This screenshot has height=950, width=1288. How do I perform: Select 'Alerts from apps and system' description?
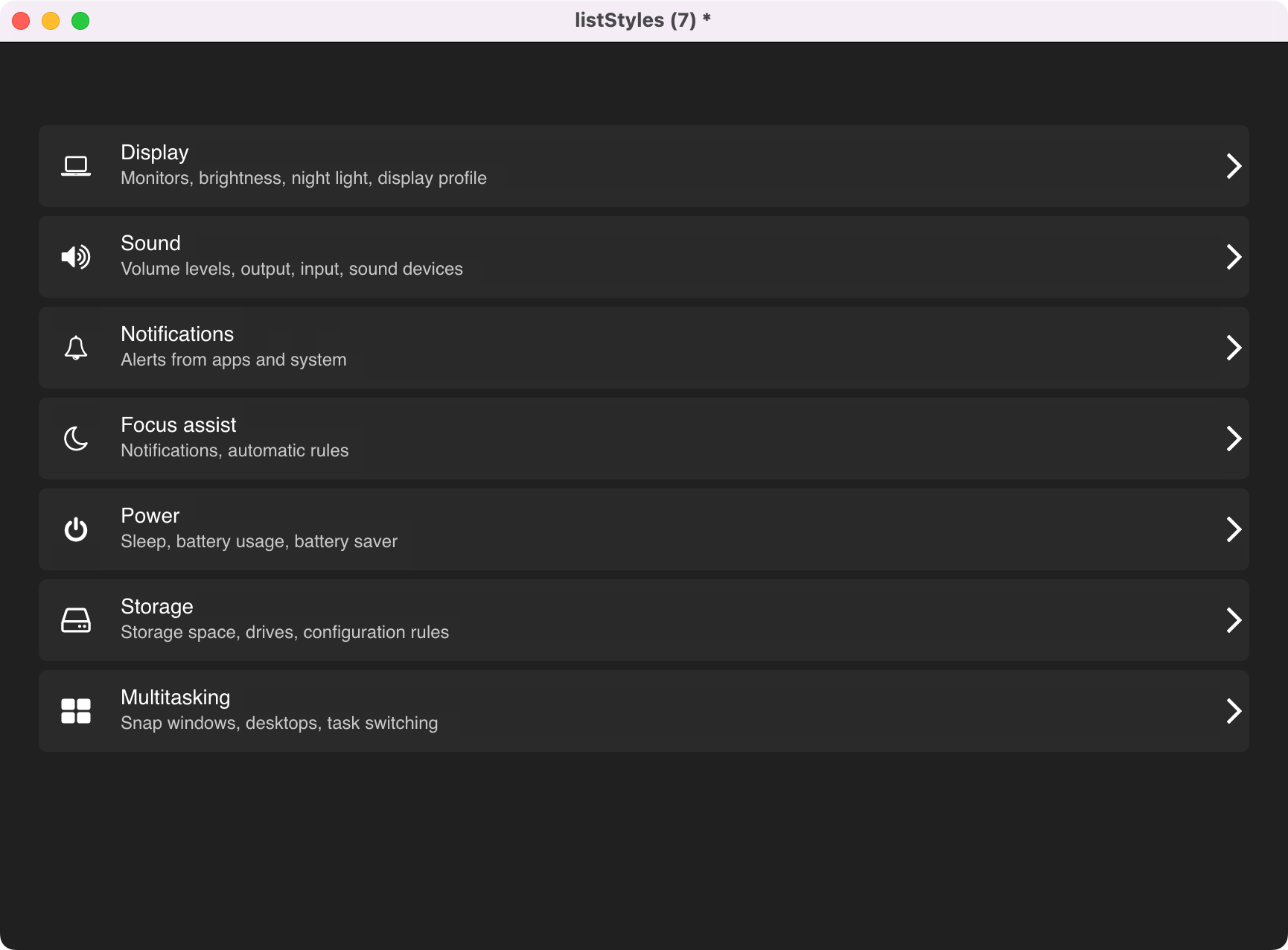(x=234, y=360)
